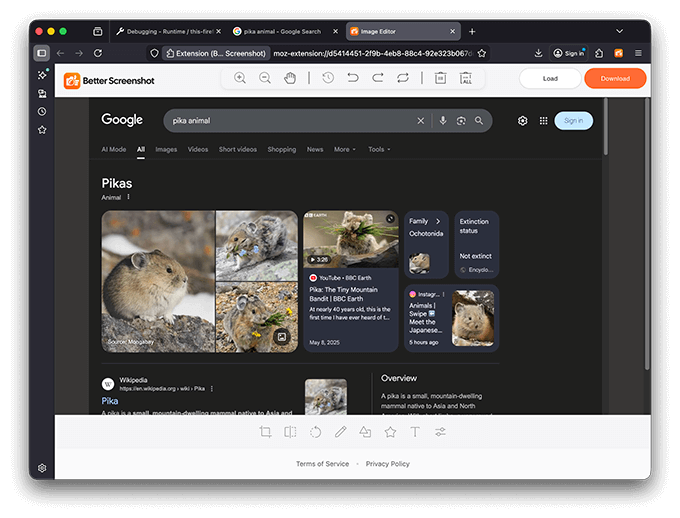Open the Privacy Policy link
680x518 pixels.
[387, 464]
